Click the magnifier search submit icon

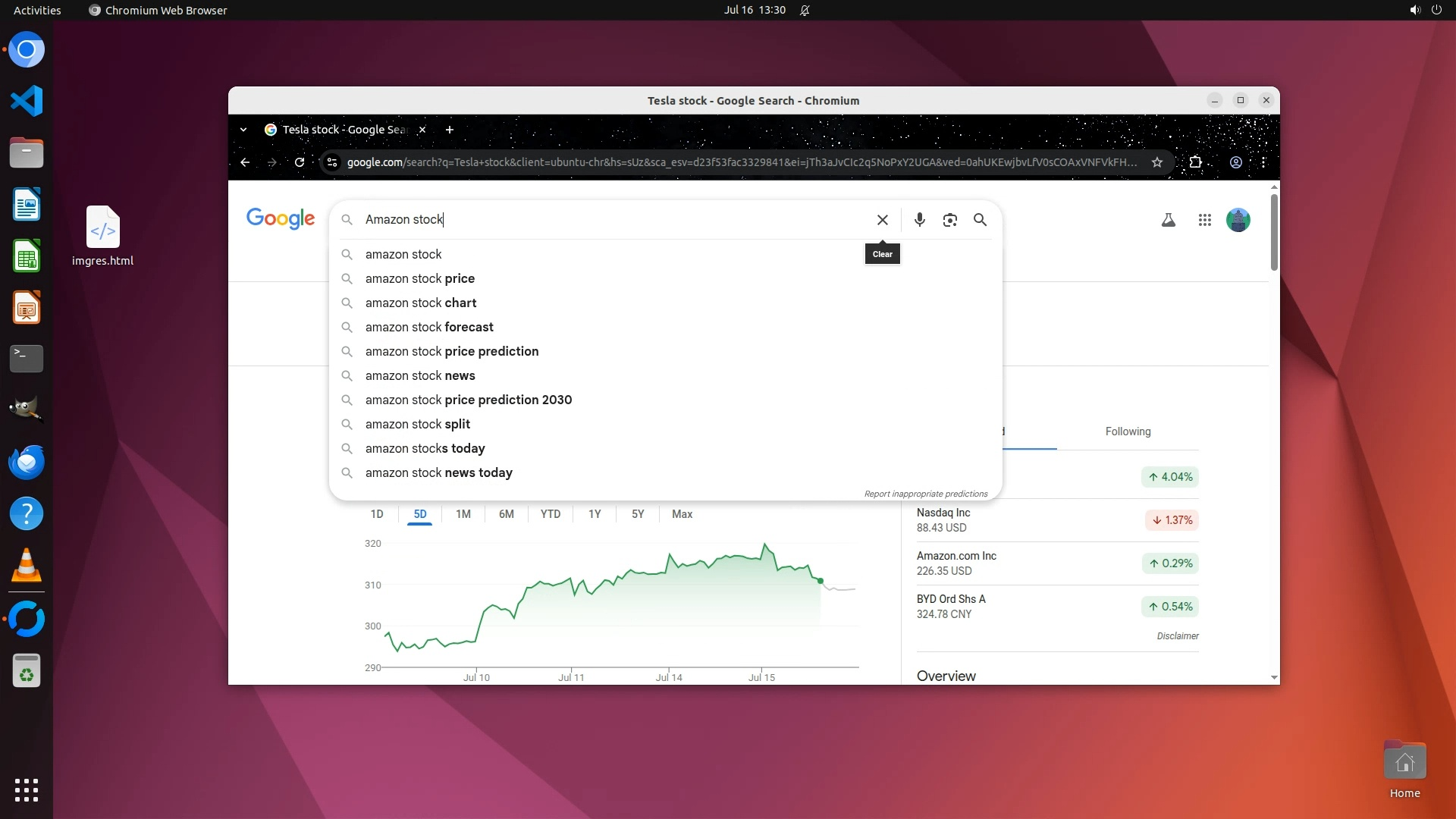tap(980, 220)
